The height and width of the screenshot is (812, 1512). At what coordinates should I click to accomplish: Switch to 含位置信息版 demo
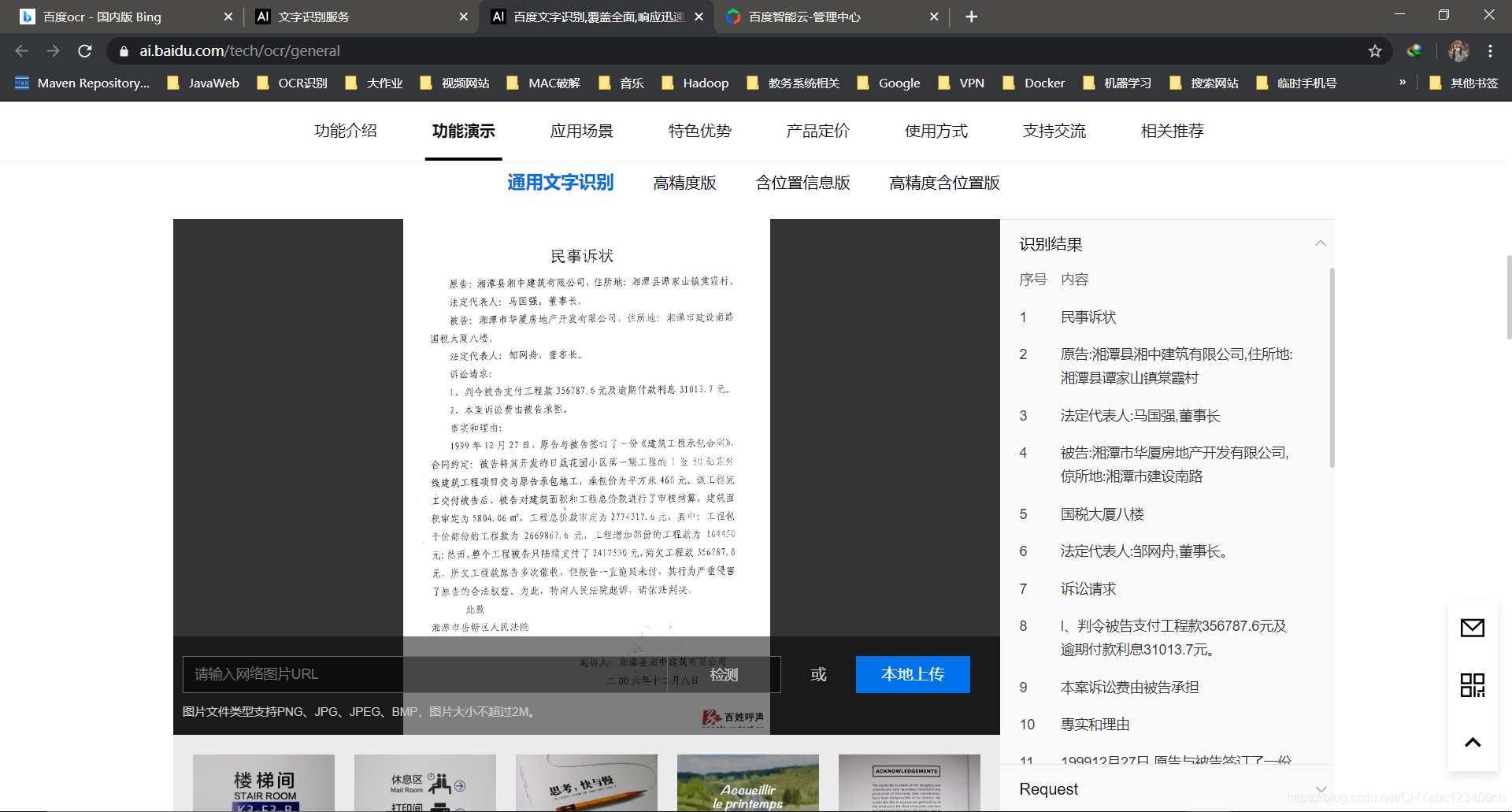(802, 183)
